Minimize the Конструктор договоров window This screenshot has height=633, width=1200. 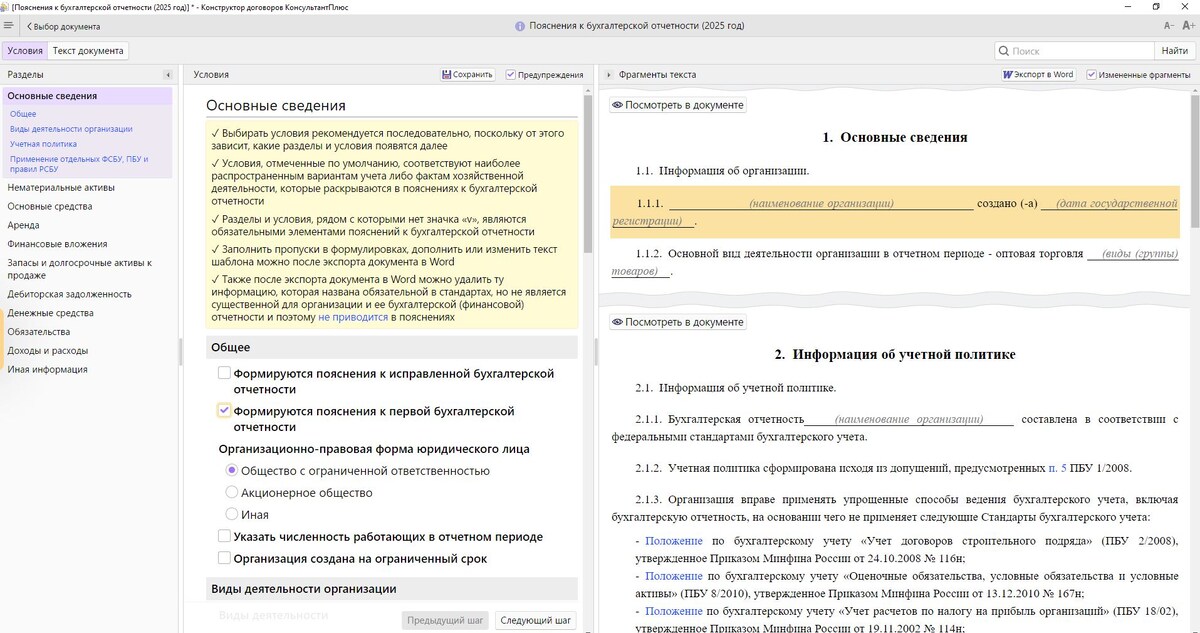1129,6
